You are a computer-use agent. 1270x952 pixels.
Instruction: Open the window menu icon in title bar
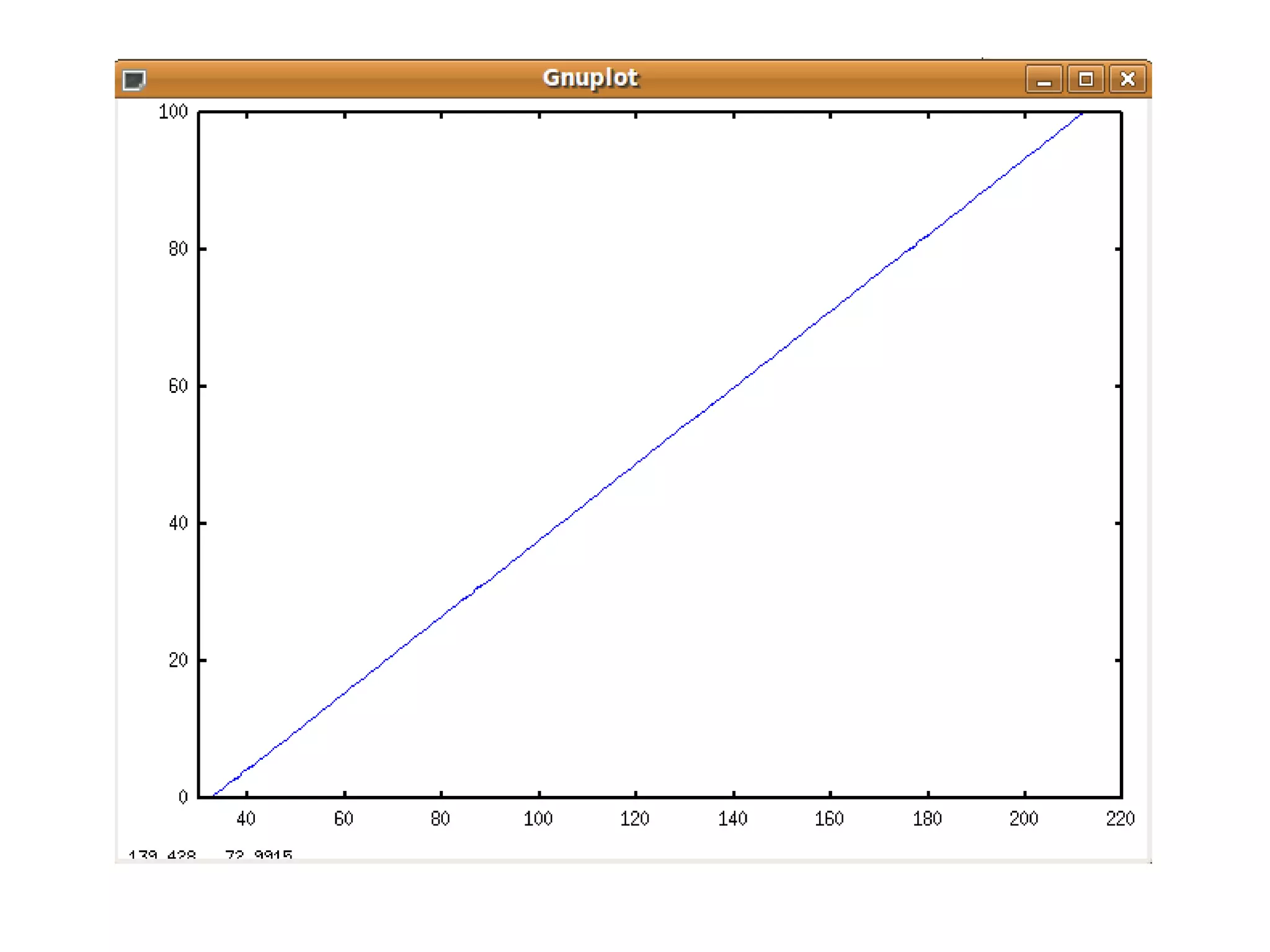134,79
